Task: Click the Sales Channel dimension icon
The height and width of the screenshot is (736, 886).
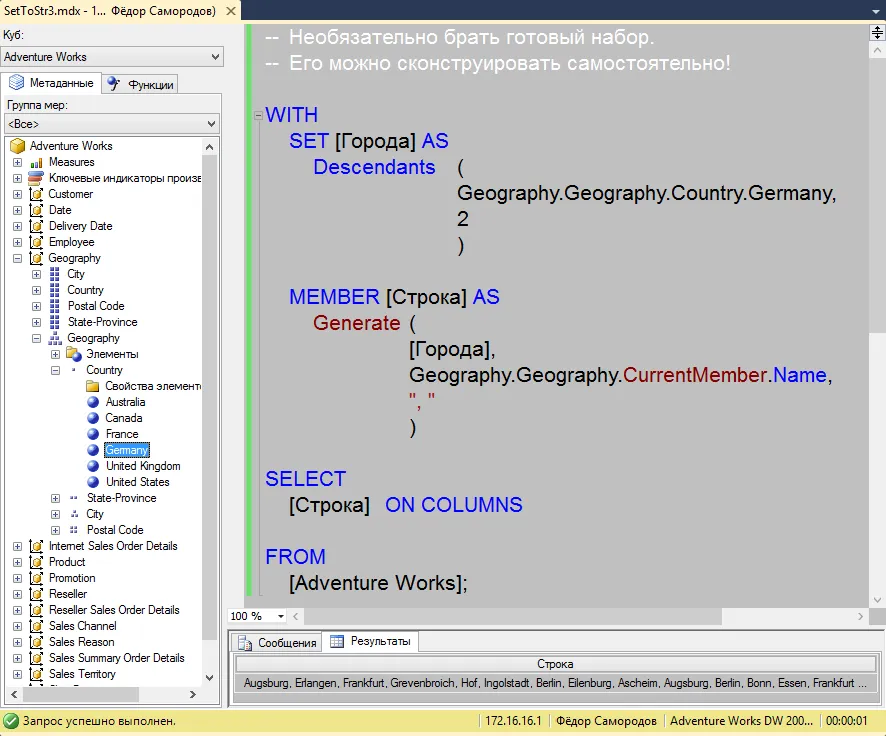Action: tap(36, 626)
